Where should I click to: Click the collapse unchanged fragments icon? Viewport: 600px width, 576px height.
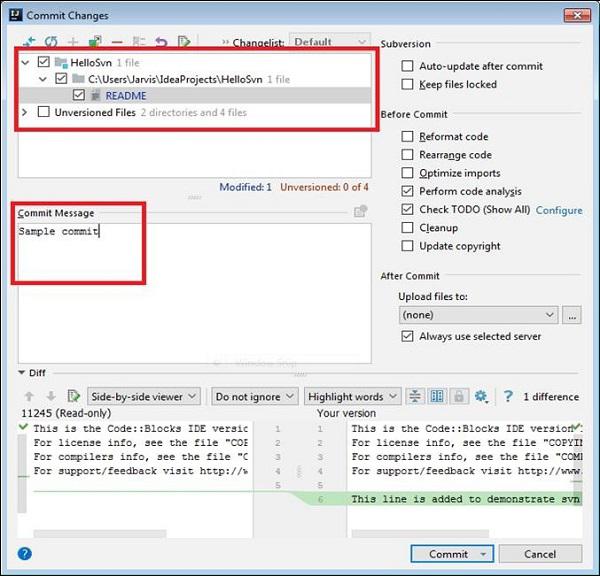click(x=415, y=397)
